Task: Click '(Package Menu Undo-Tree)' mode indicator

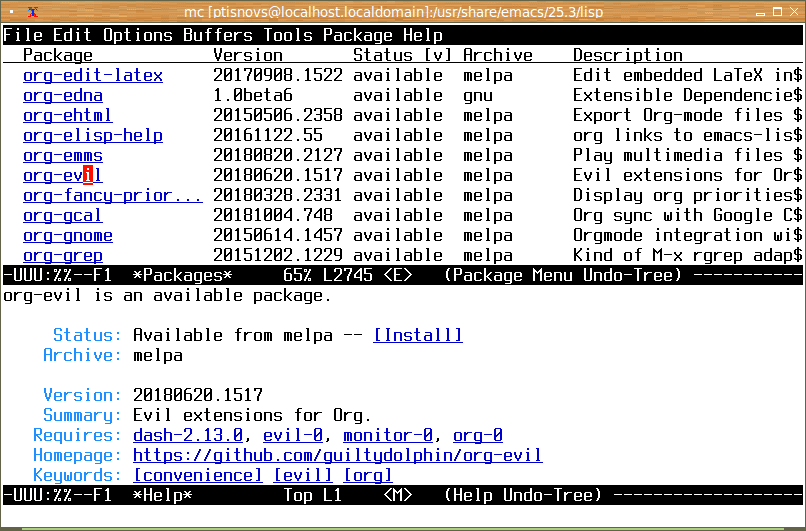Action: [563, 276]
